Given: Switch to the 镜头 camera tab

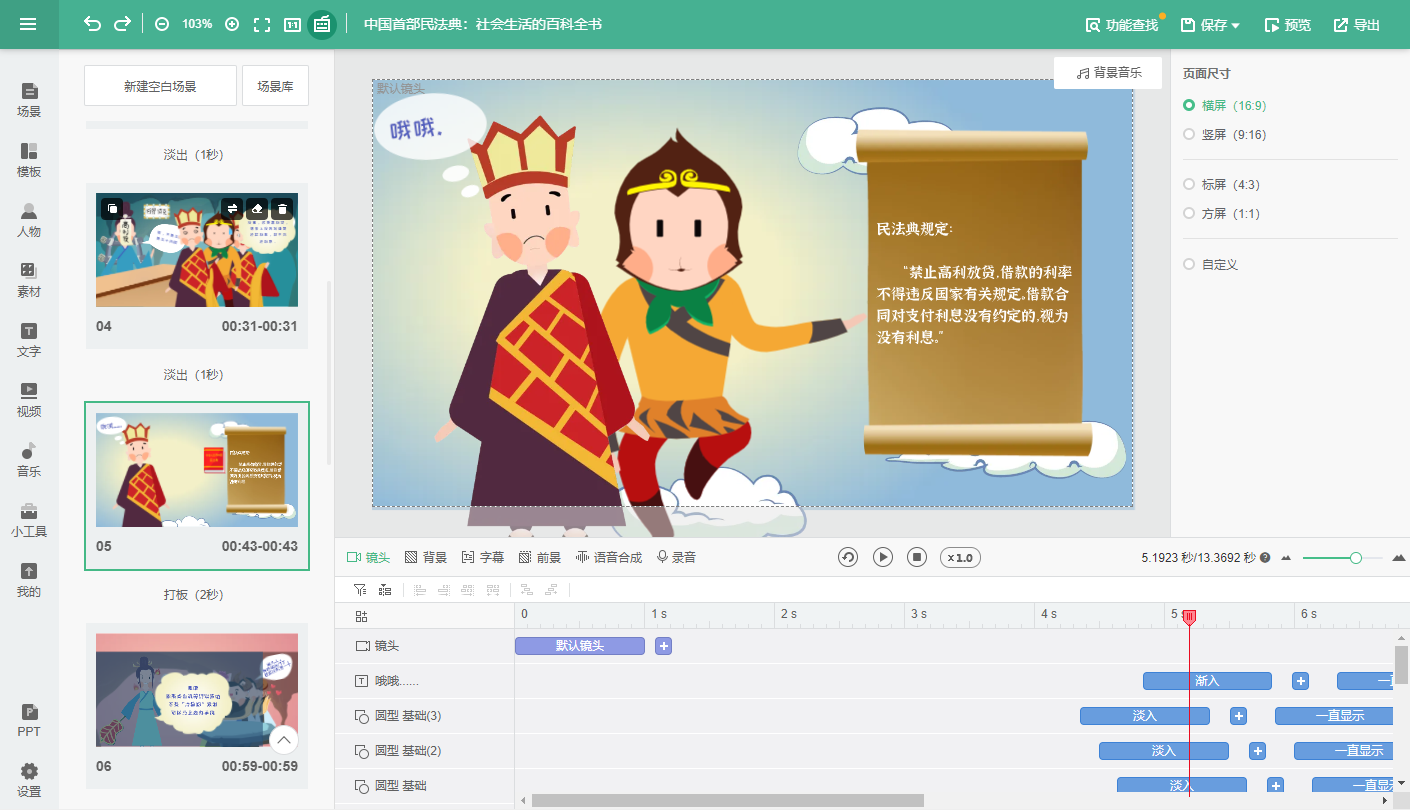Looking at the screenshot, I should 369,557.
